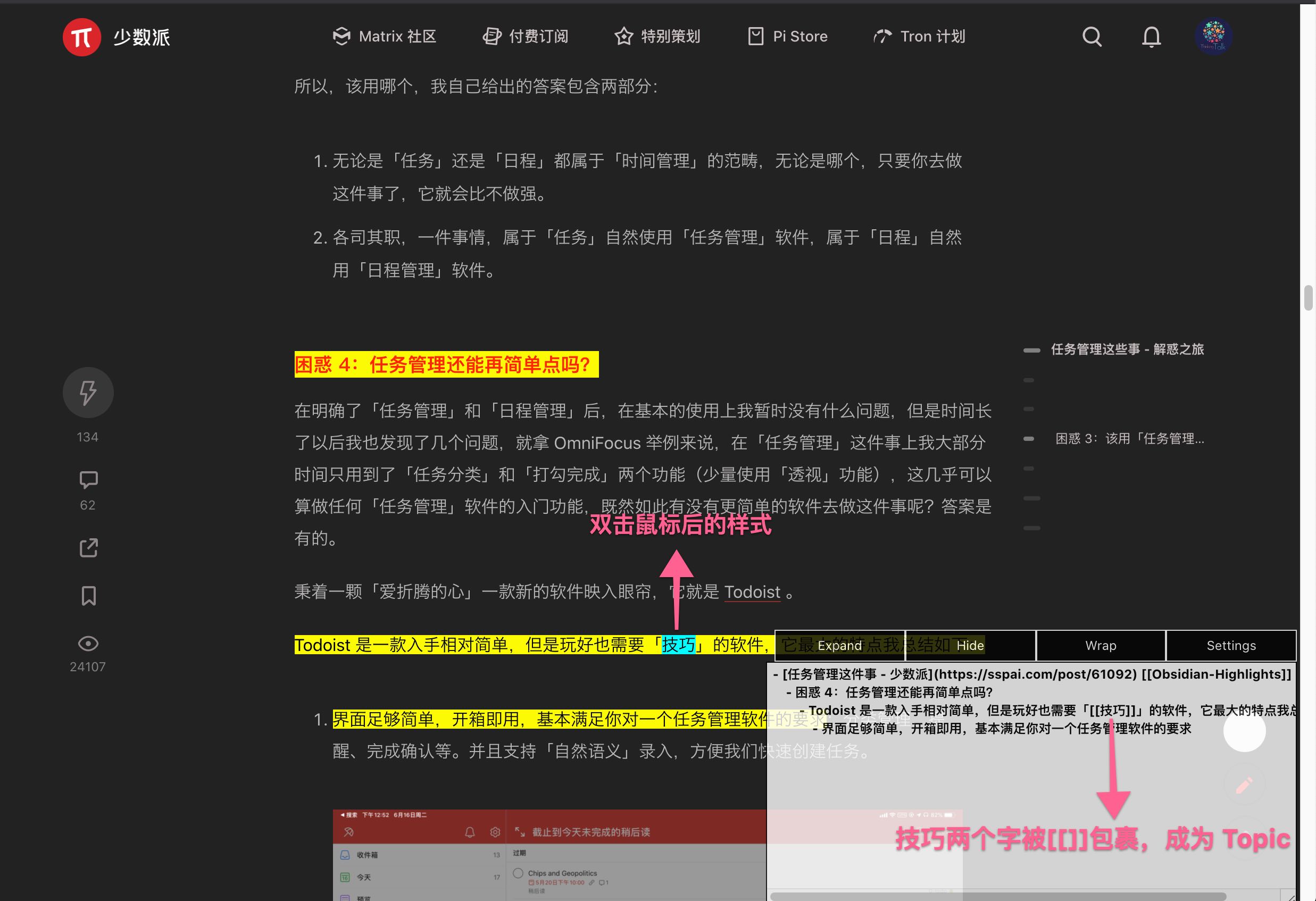Click the Expand button in highlights panel
This screenshot has width=1316, height=901.
click(839, 646)
